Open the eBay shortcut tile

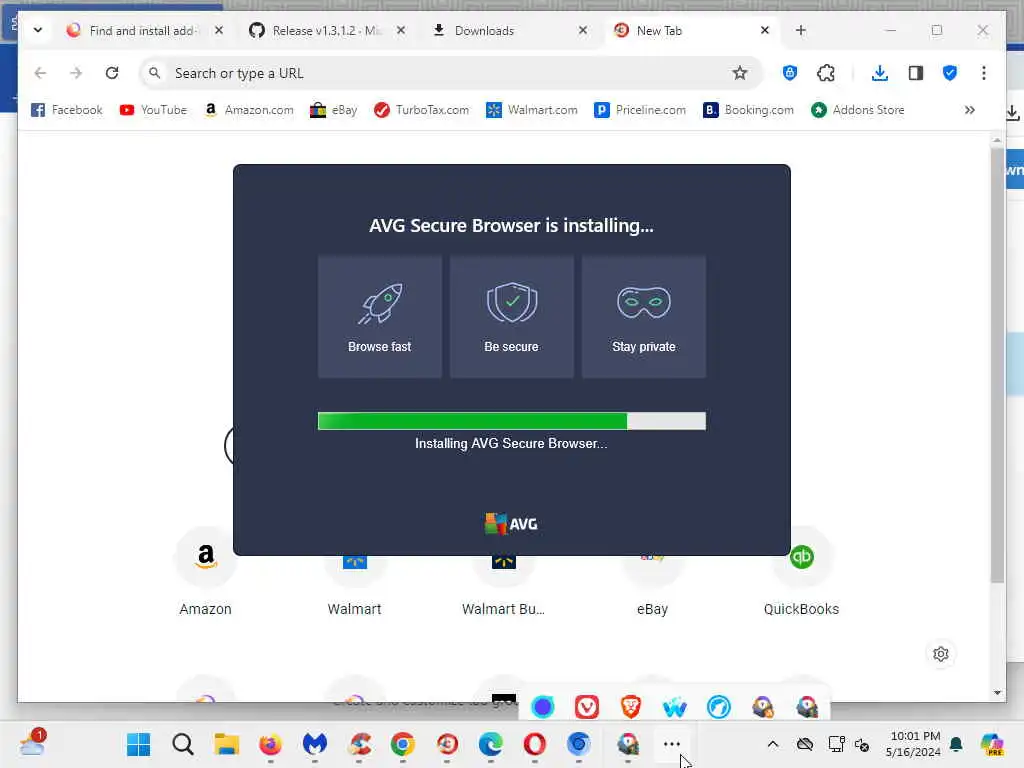[652, 588]
